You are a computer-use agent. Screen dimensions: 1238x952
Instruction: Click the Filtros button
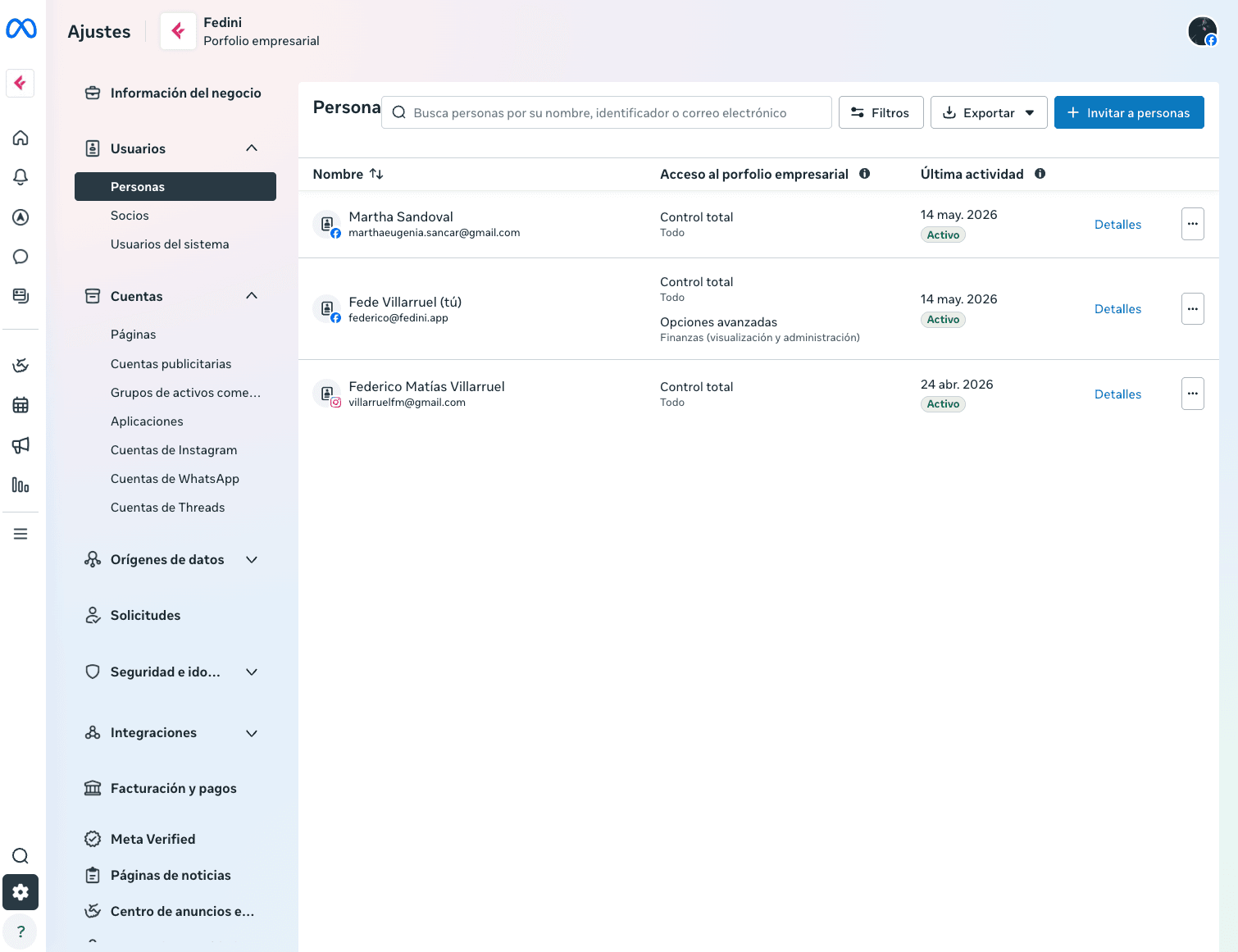(x=881, y=112)
